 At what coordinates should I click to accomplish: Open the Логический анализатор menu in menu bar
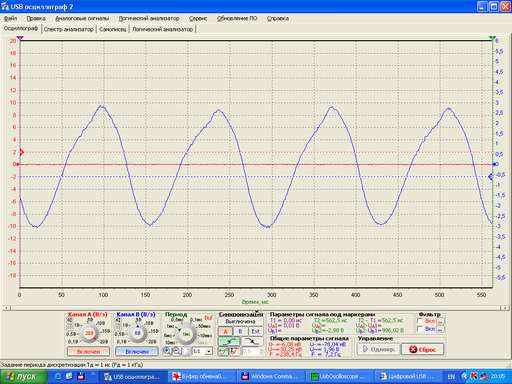pyautogui.click(x=149, y=19)
